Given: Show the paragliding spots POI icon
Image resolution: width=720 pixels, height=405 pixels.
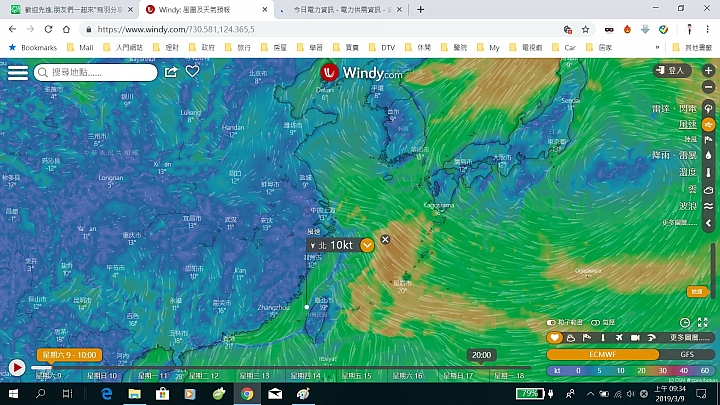Looking at the screenshot, I should click(651, 338).
